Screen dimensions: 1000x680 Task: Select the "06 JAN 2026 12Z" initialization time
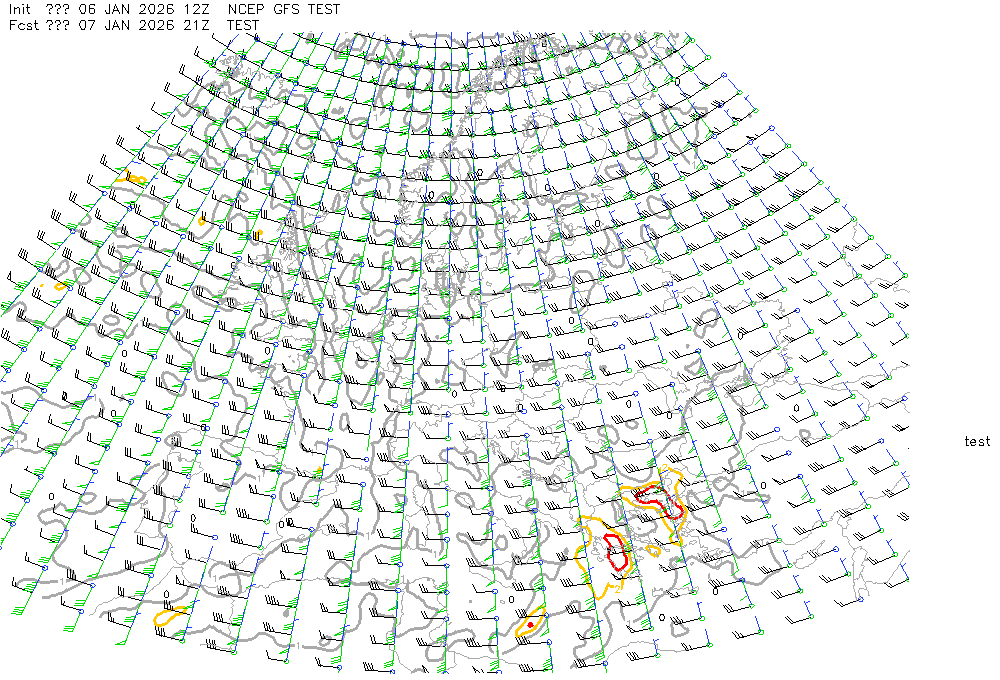click(x=142, y=9)
